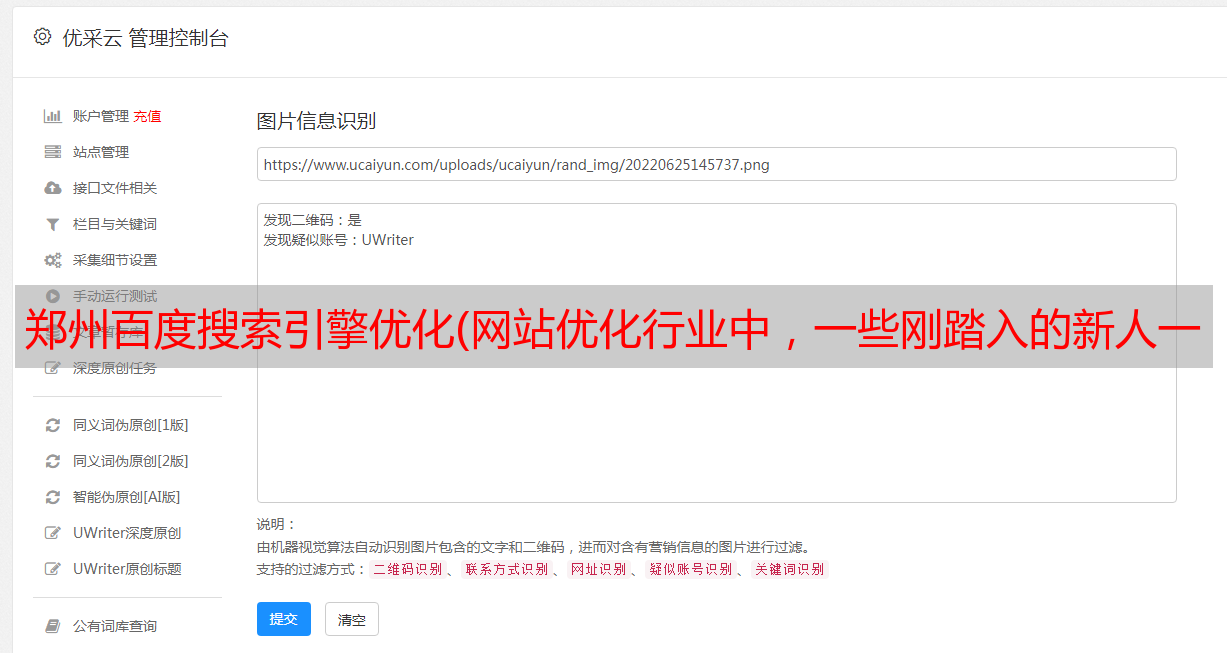
Task: Click the 疑似账号识别 tag
Action: click(690, 569)
